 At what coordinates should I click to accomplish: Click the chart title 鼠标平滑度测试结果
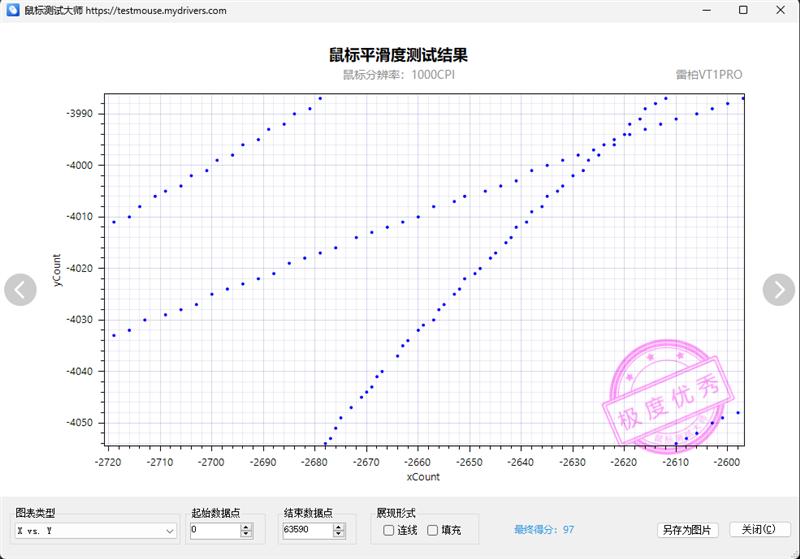pos(398,55)
